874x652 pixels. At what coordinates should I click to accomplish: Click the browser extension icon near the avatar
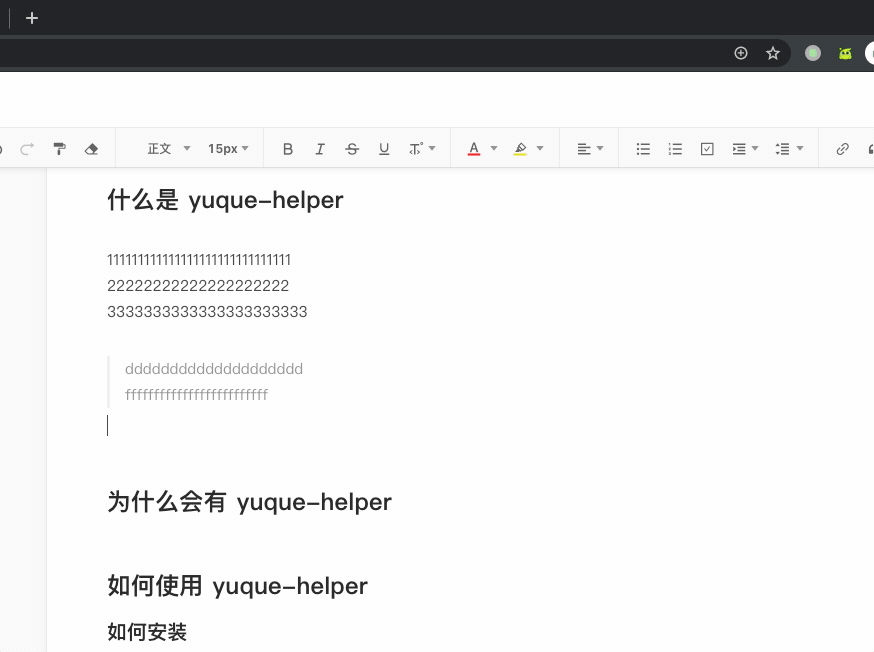tap(845, 53)
